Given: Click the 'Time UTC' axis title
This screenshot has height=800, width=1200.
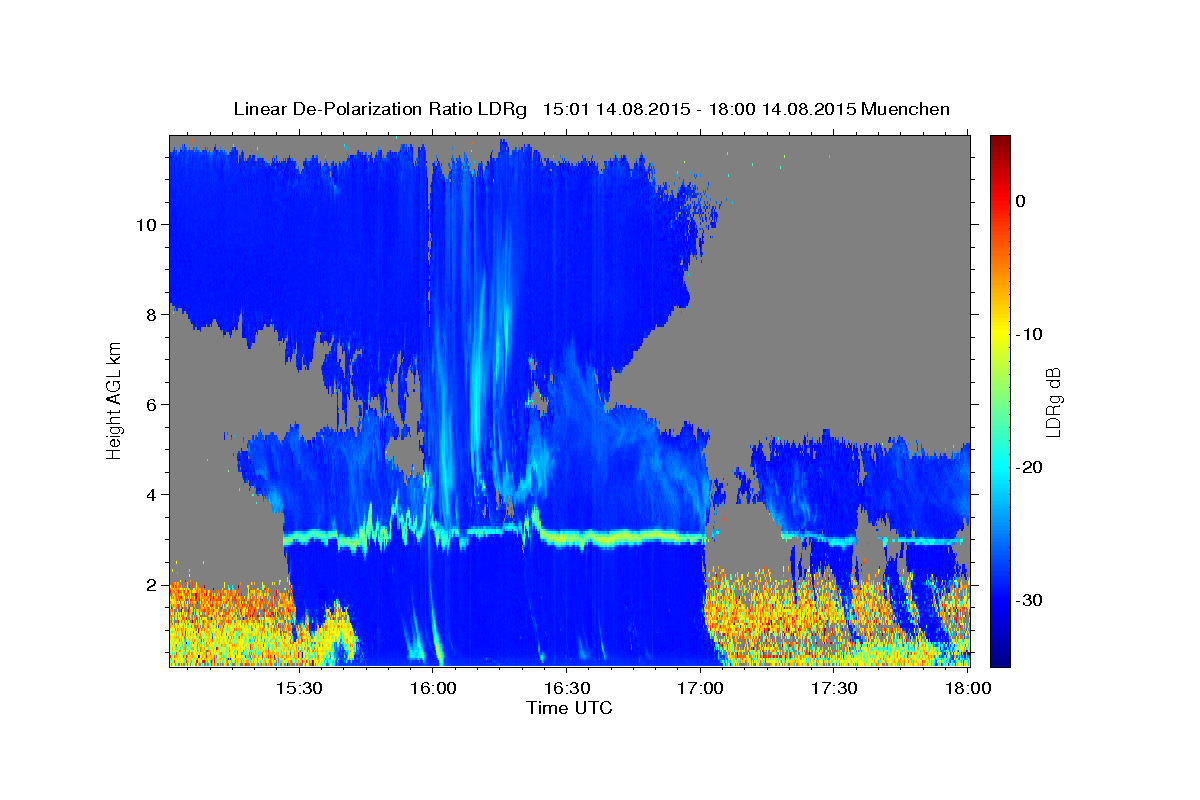Looking at the screenshot, I should (569, 708).
